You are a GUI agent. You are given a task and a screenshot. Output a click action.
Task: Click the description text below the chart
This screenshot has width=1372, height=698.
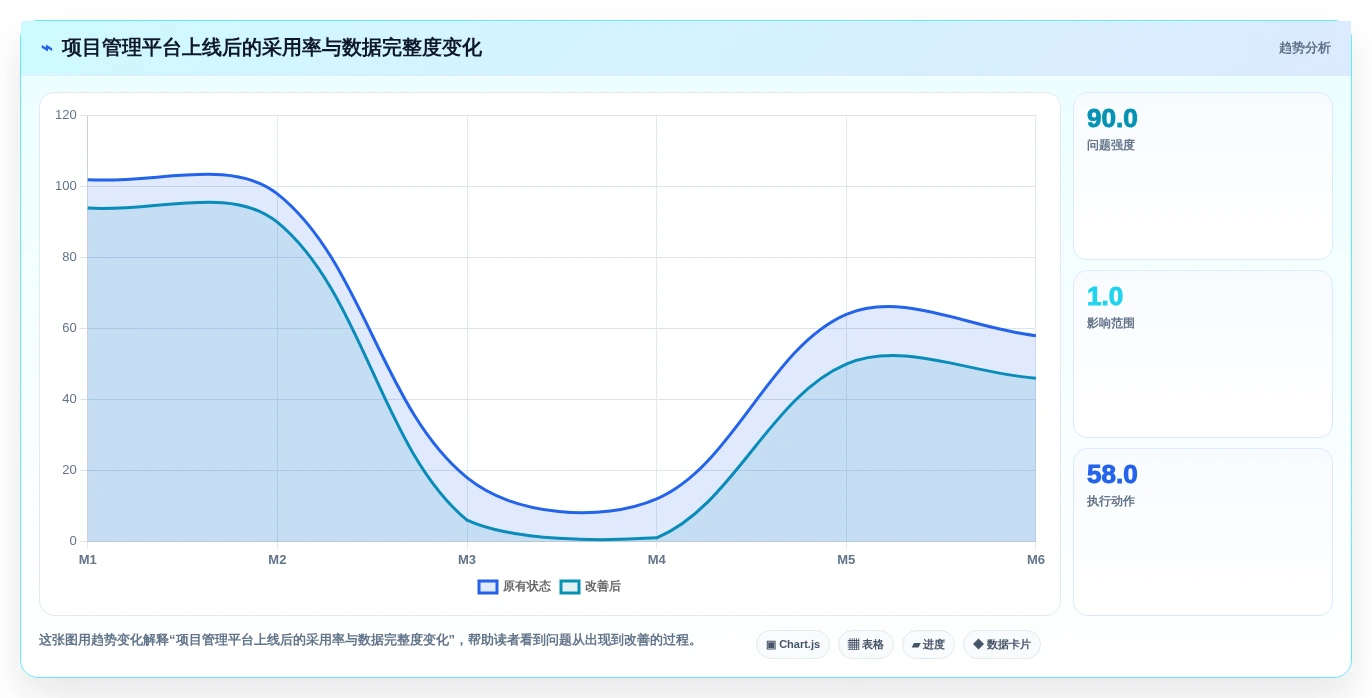[x=369, y=640]
